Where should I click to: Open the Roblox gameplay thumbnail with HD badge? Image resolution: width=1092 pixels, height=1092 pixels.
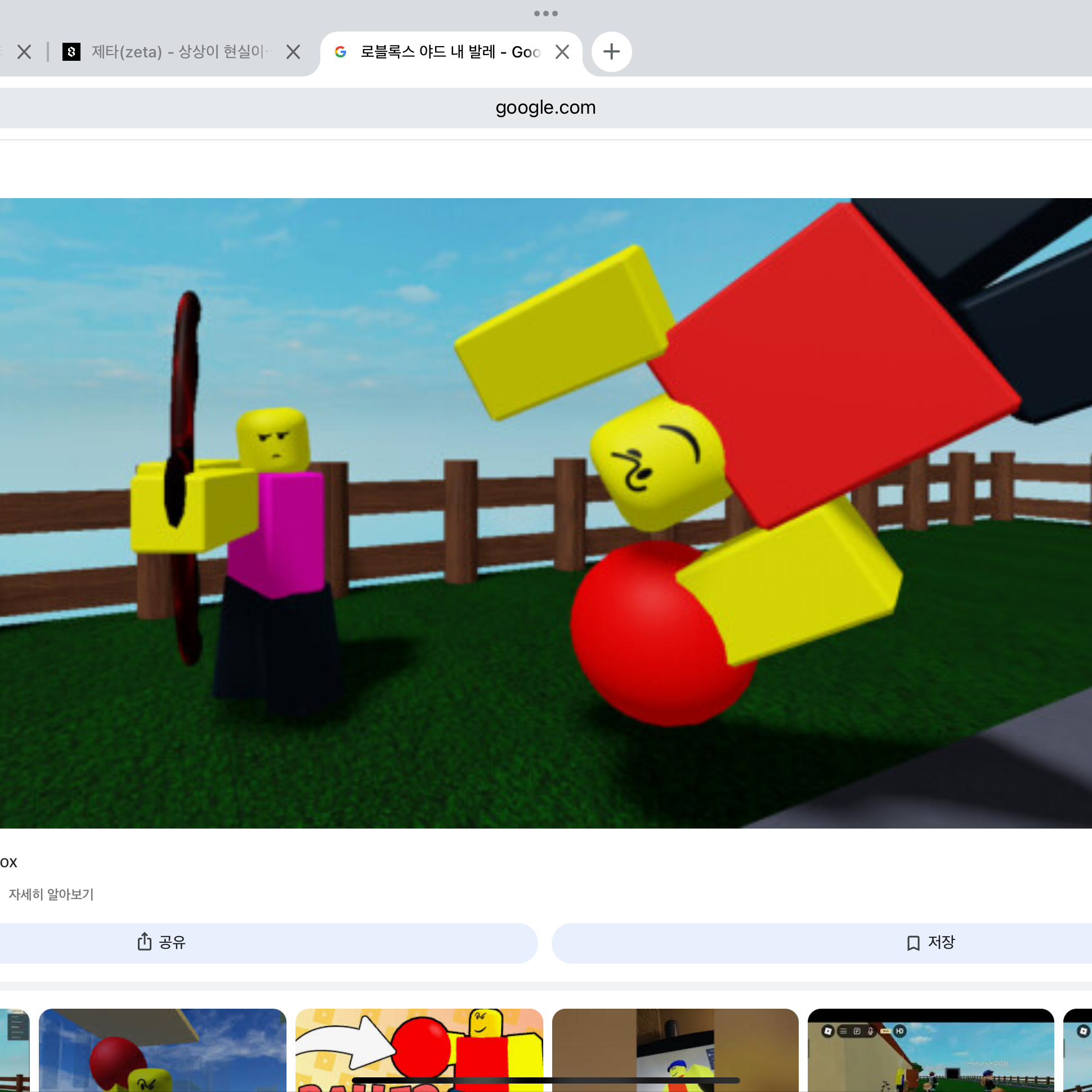tap(931, 1050)
